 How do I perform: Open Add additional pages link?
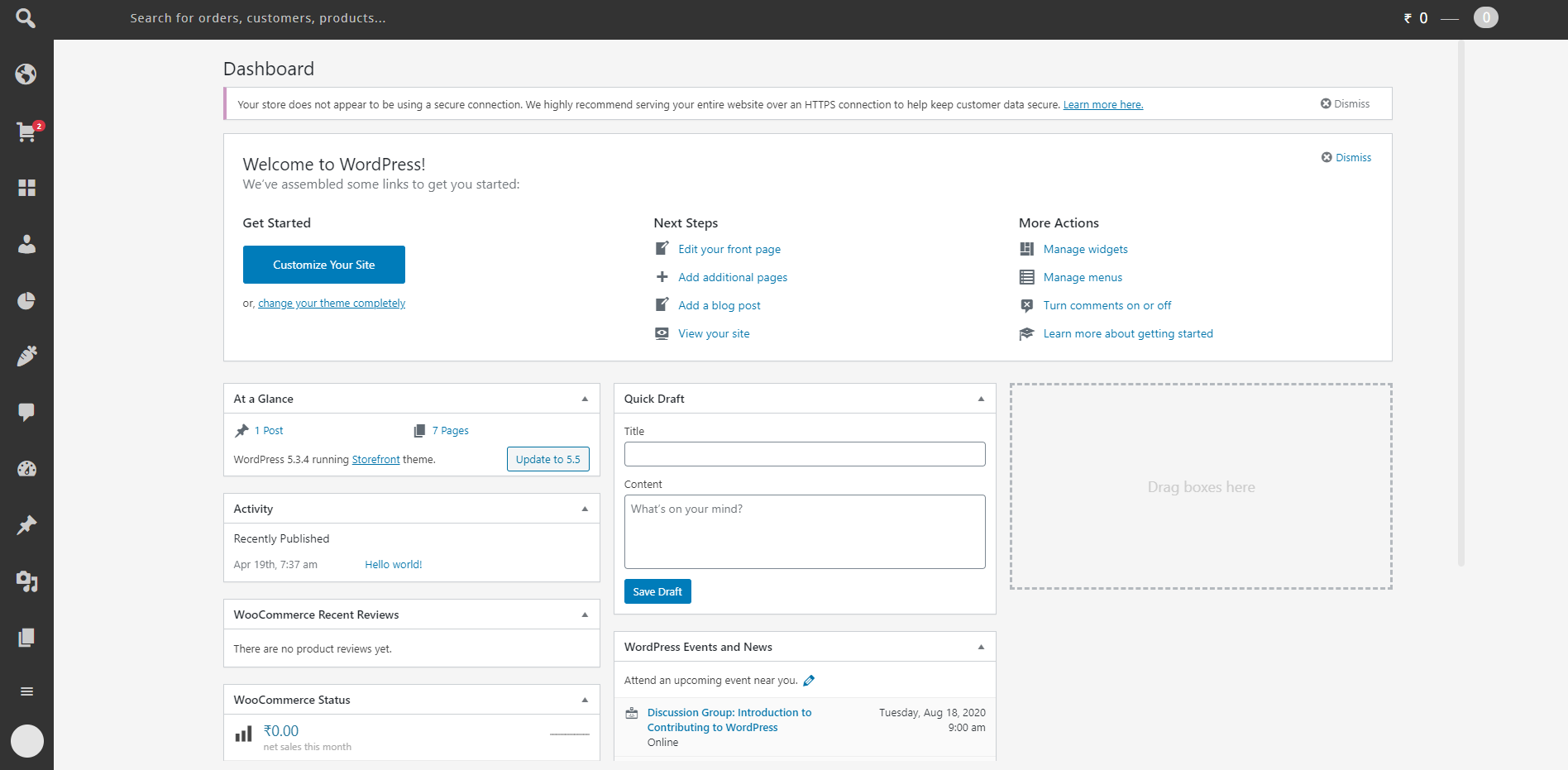pyautogui.click(x=733, y=277)
